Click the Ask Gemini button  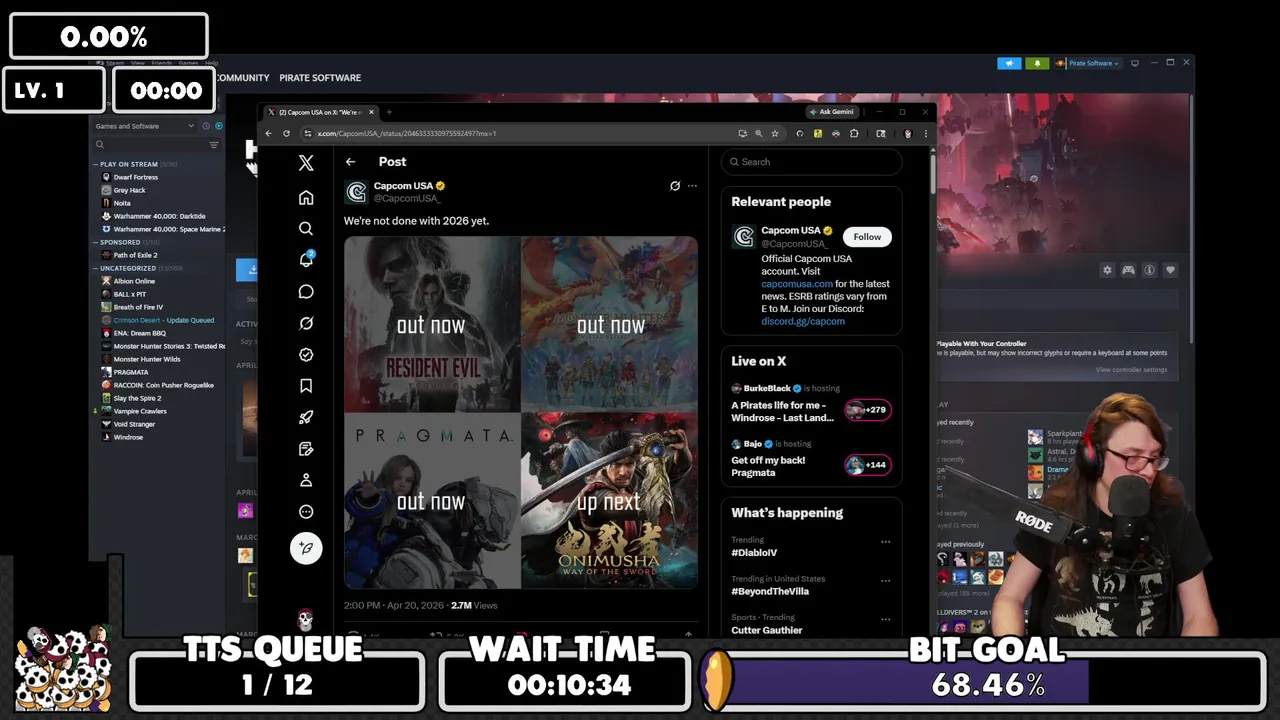[x=832, y=112]
